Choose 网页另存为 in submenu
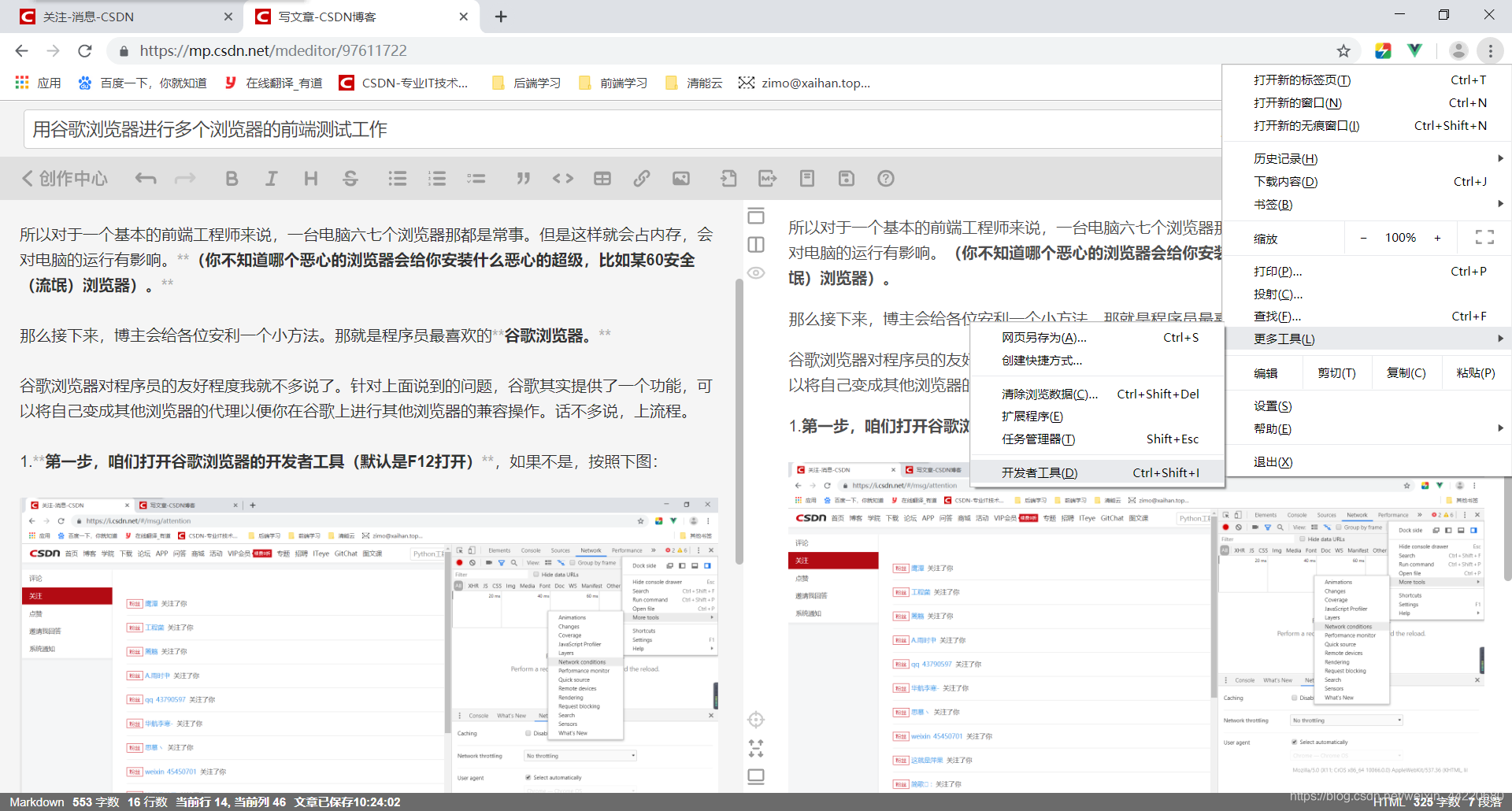This screenshot has width=1512, height=811. point(1098,338)
